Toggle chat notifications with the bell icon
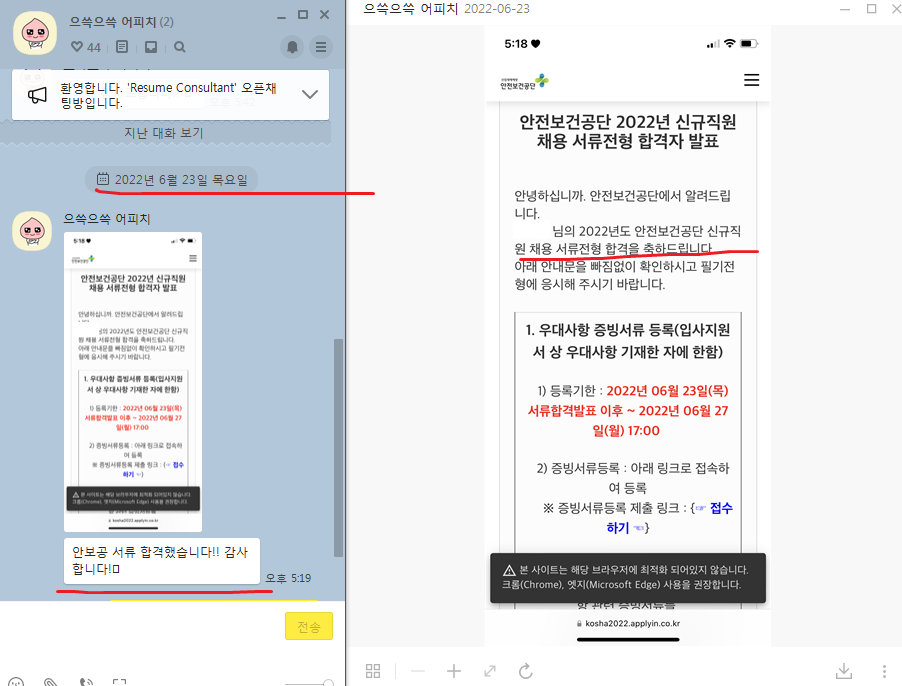This screenshot has width=902, height=686. pyautogui.click(x=292, y=47)
